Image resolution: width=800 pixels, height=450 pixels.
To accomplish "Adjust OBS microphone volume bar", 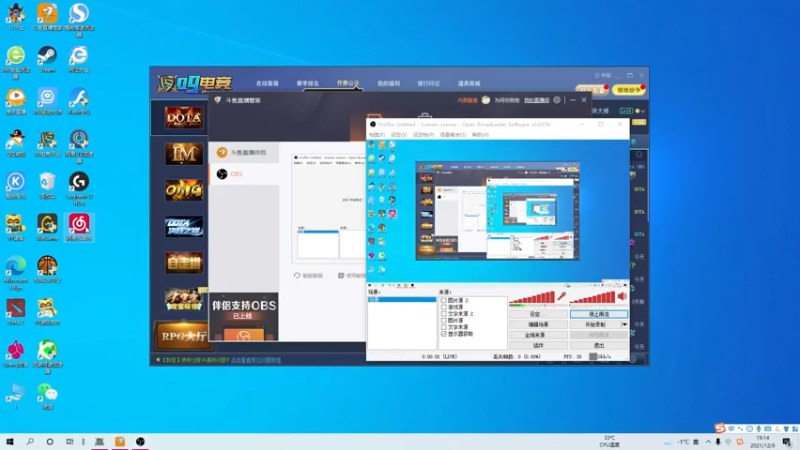I will [x=532, y=298].
